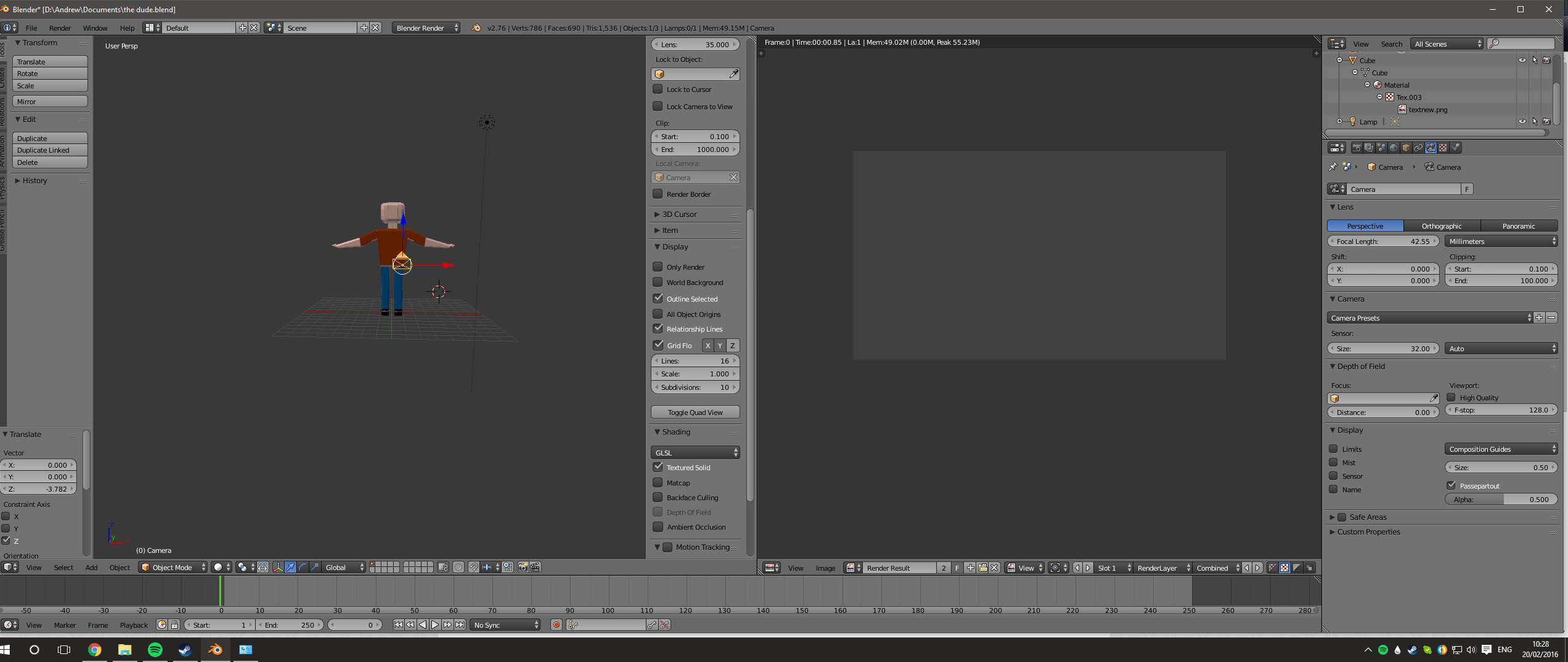Screen dimensions: 1568x662
Task: Open the Blender Render engine dropdown
Action: point(426,28)
